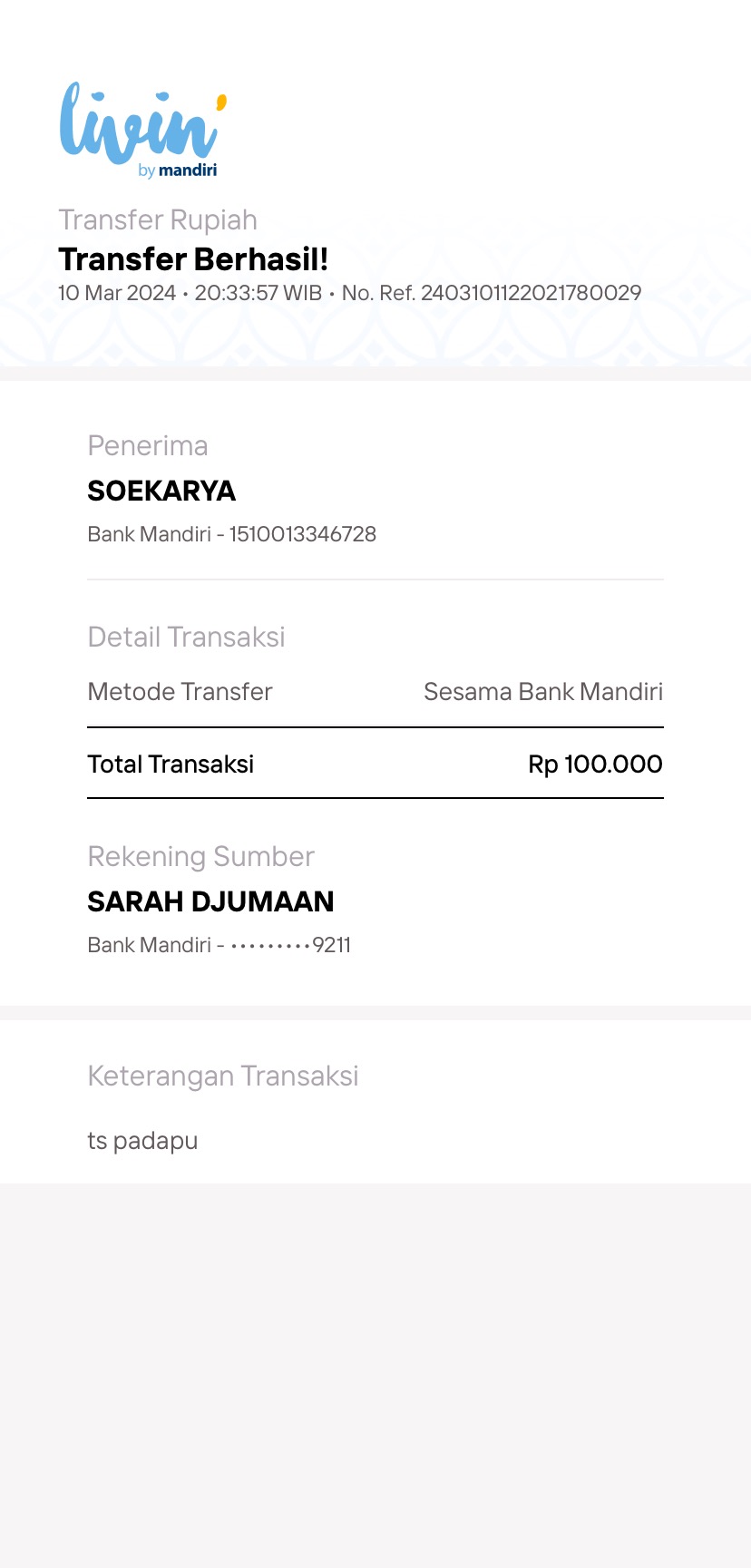Select the date 10 Mar 2024
This screenshot has width=751, height=1568.
coord(117,293)
